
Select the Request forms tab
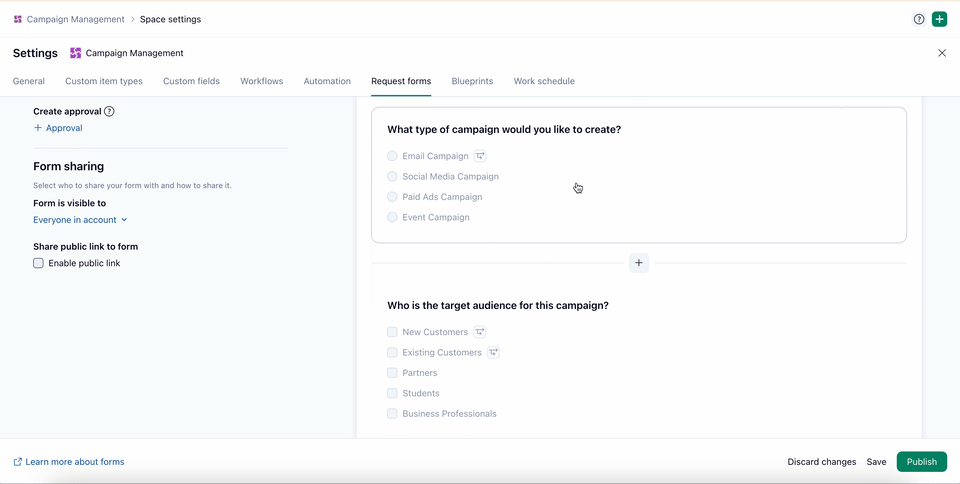(x=401, y=81)
